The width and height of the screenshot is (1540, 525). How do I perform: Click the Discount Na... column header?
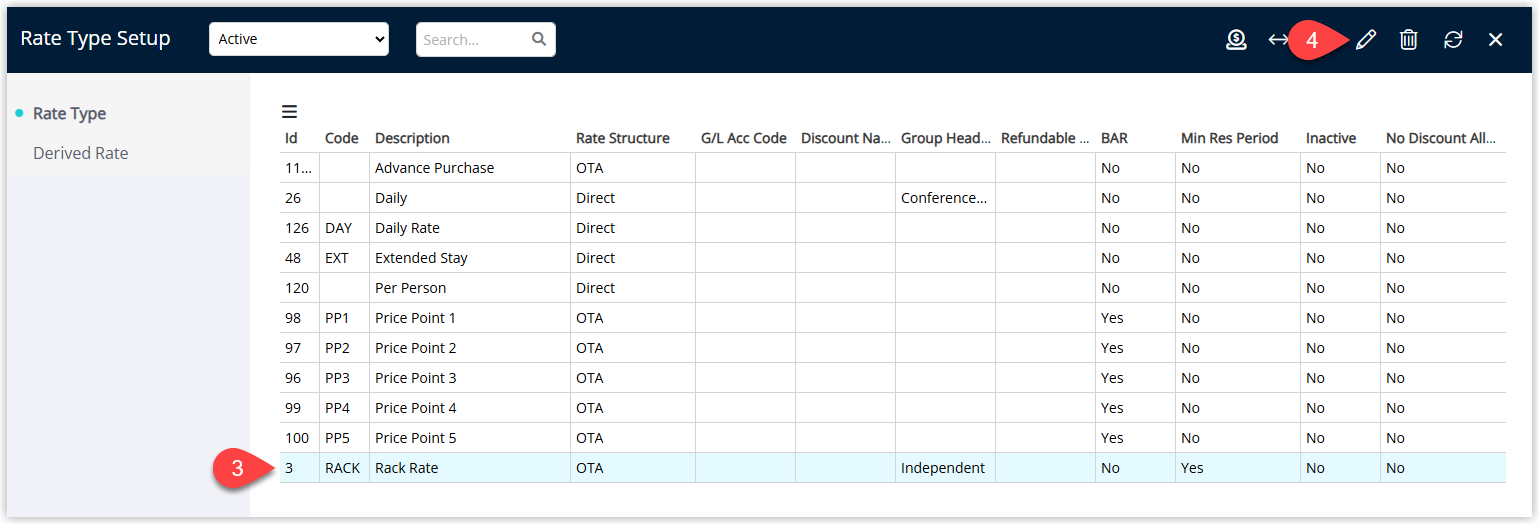845,138
